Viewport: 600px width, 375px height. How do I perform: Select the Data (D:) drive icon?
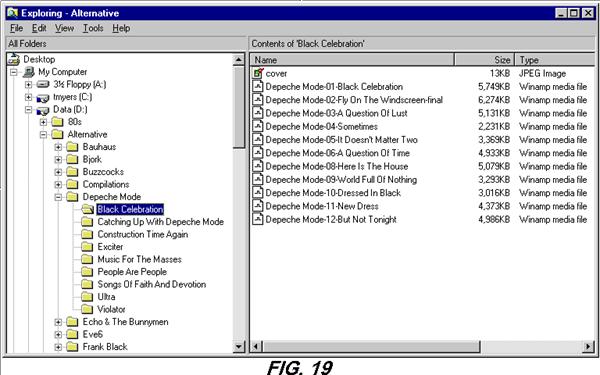43,110
